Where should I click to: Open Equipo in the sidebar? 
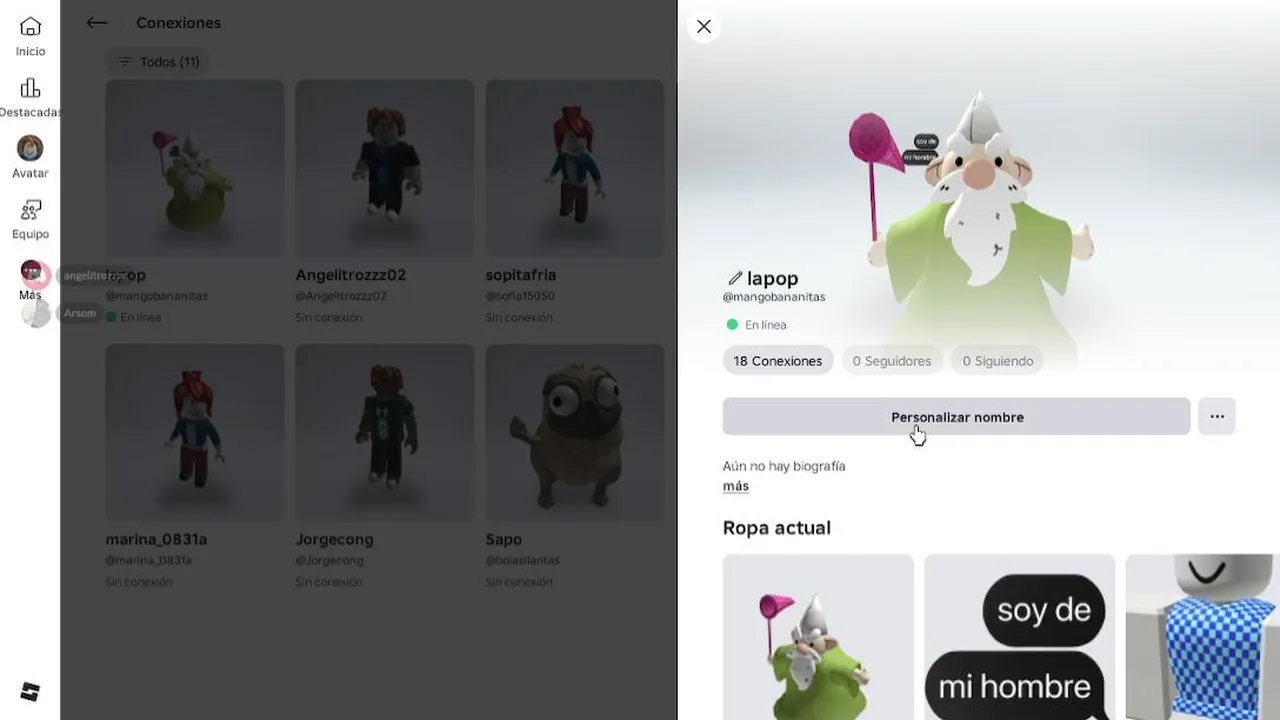coord(30,220)
